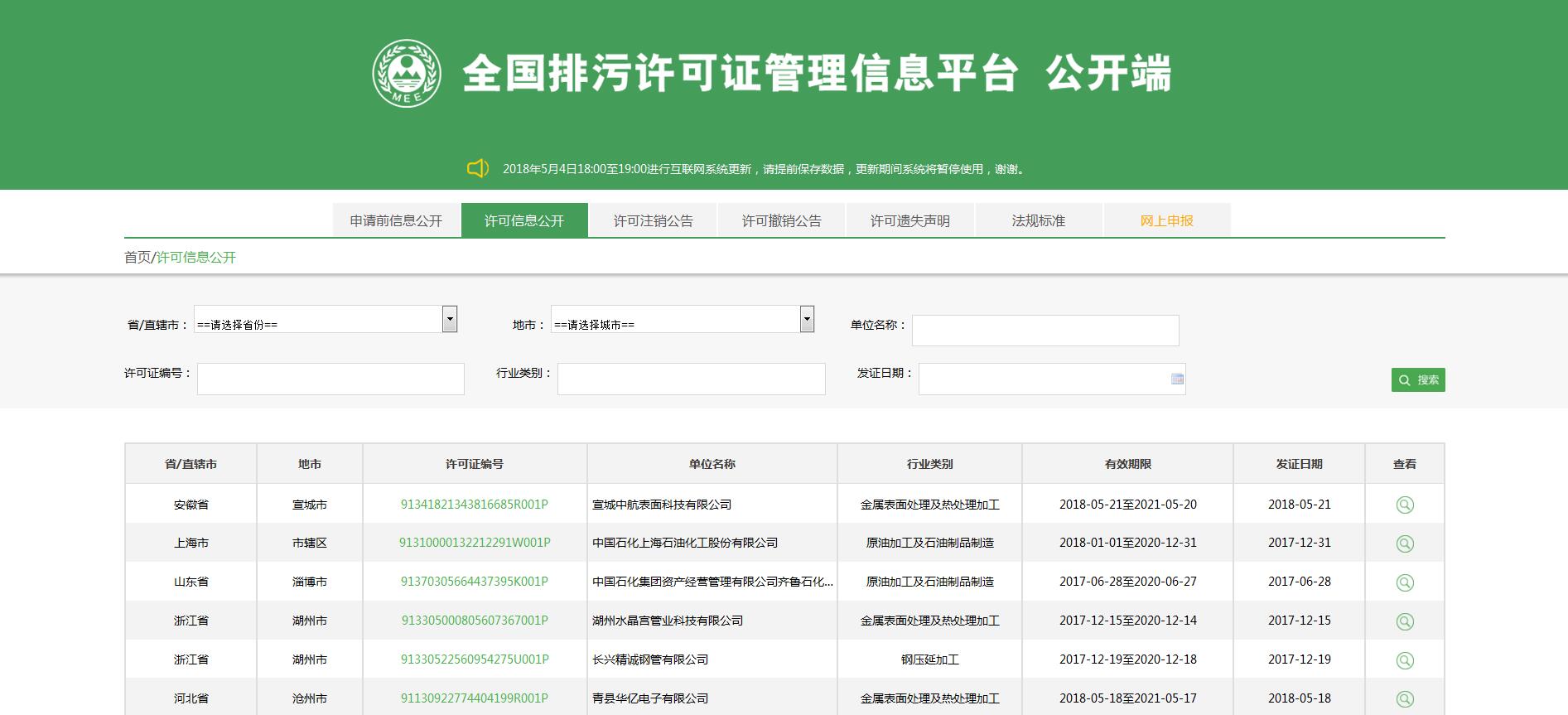Open permit 91330522560954275U001P

tap(475, 659)
